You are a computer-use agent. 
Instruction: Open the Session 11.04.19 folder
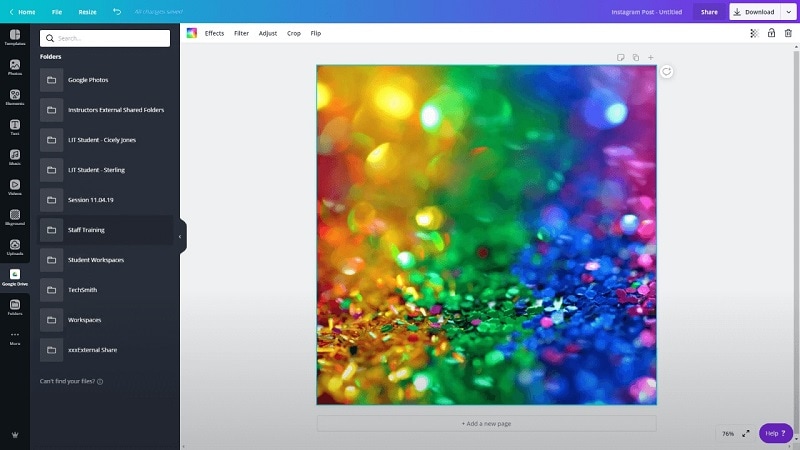(105, 200)
